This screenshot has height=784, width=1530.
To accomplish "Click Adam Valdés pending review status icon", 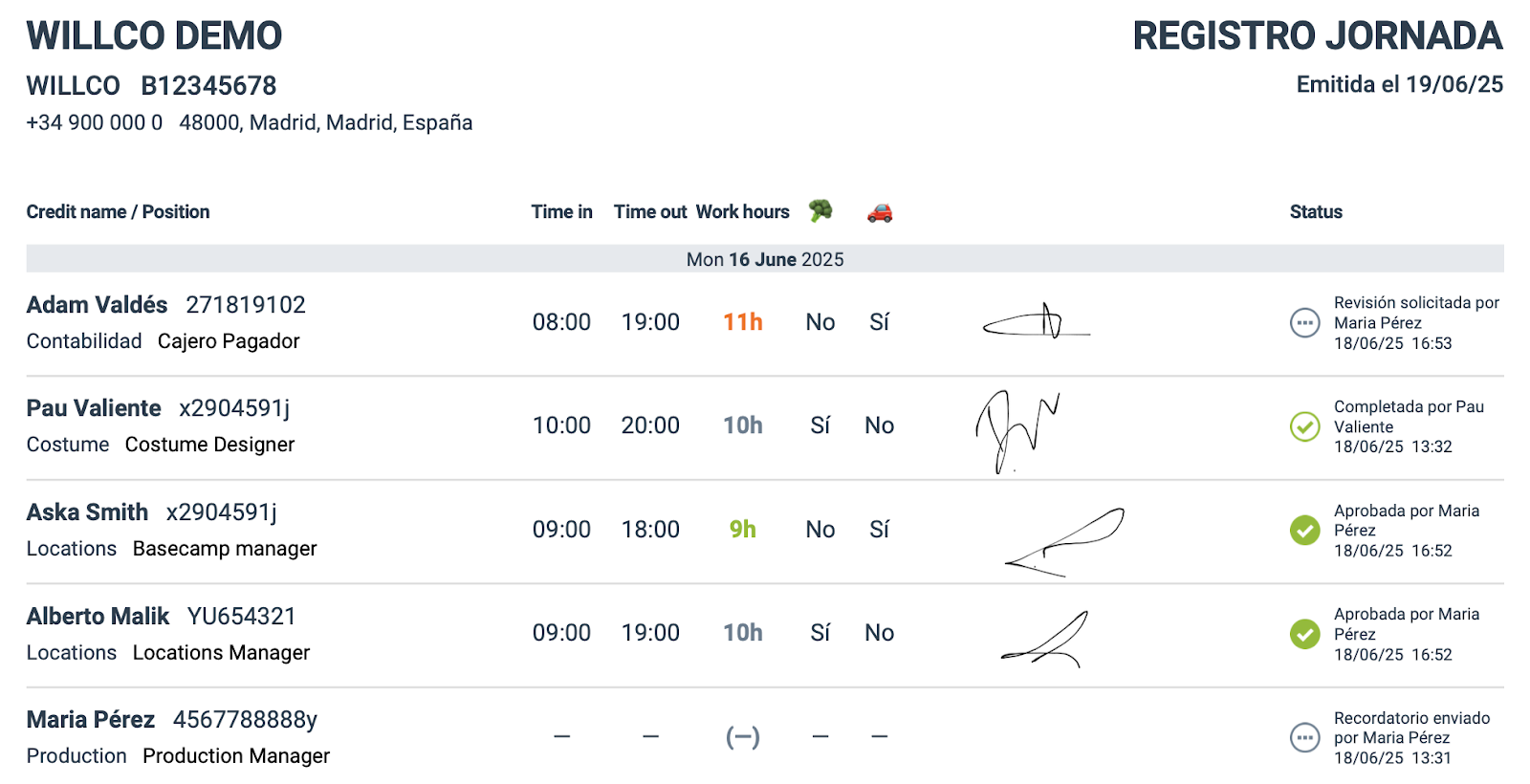I will click(1305, 323).
